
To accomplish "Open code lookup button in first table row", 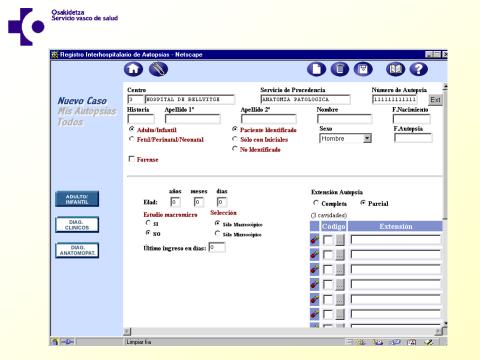I will point(340,240).
